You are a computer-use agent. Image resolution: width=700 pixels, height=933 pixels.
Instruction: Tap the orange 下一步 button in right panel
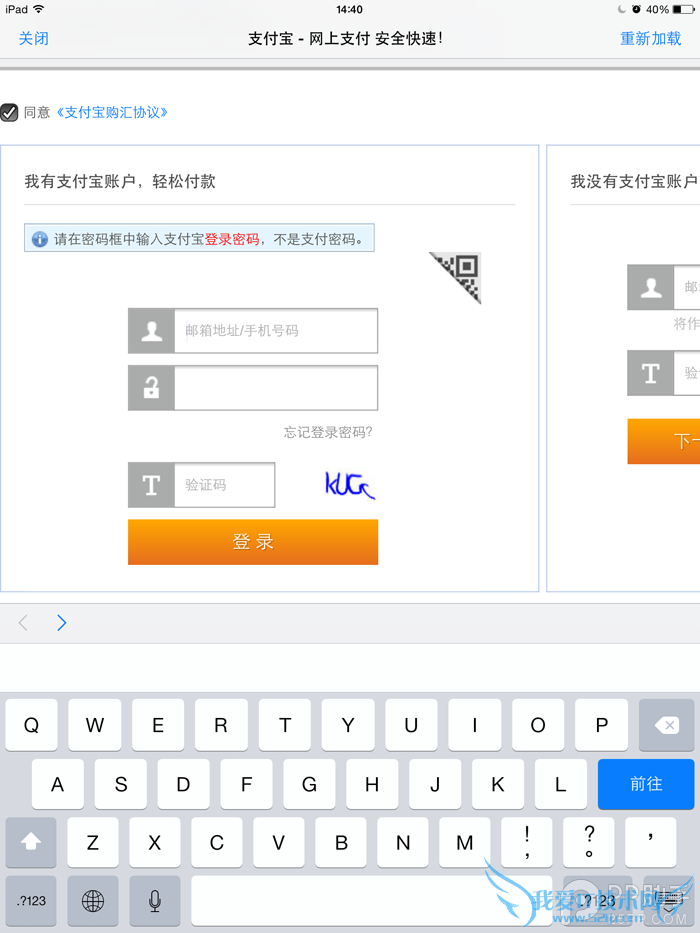pos(664,441)
